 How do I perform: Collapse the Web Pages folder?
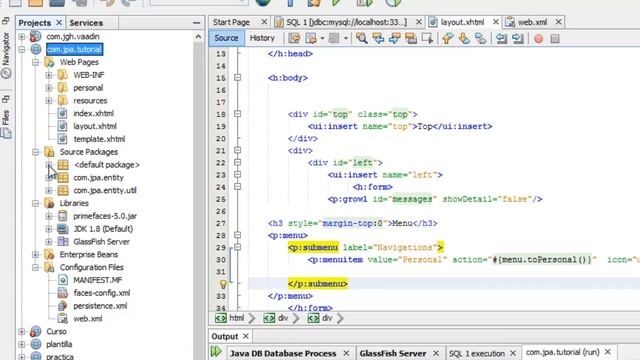click(36, 62)
